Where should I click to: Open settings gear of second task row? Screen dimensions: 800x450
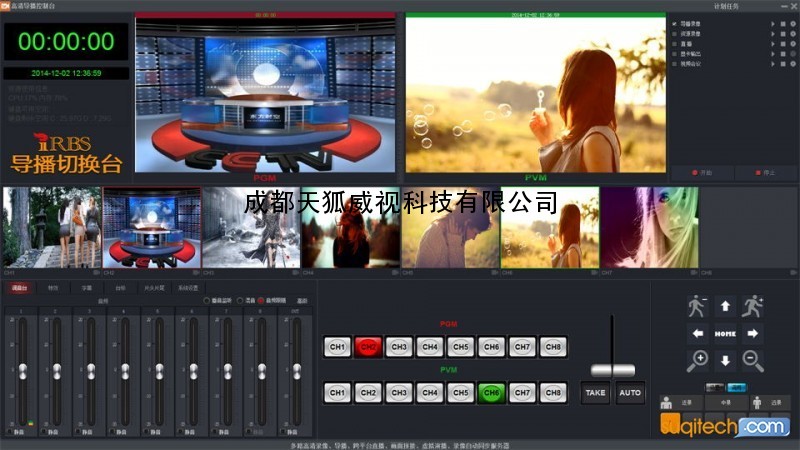tap(793, 34)
